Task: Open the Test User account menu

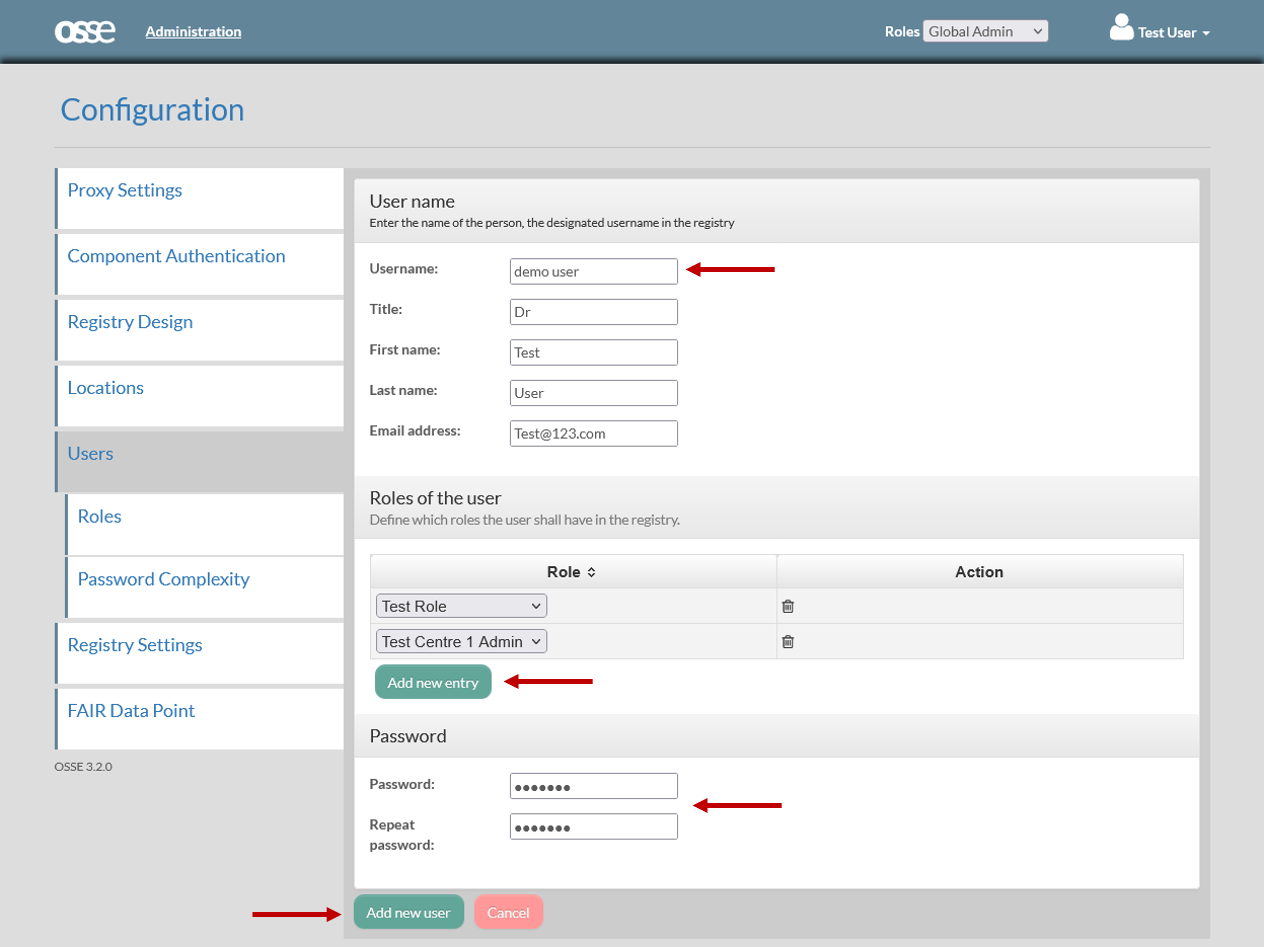Action: pos(1174,32)
